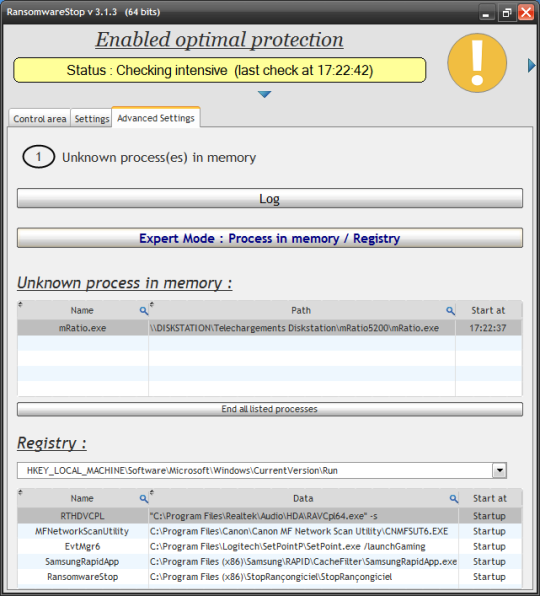This screenshot has height=596, width=540.
Task: Select the RansomwareStop registry entry
Action: pyautogui.click(x=82, y=577)
